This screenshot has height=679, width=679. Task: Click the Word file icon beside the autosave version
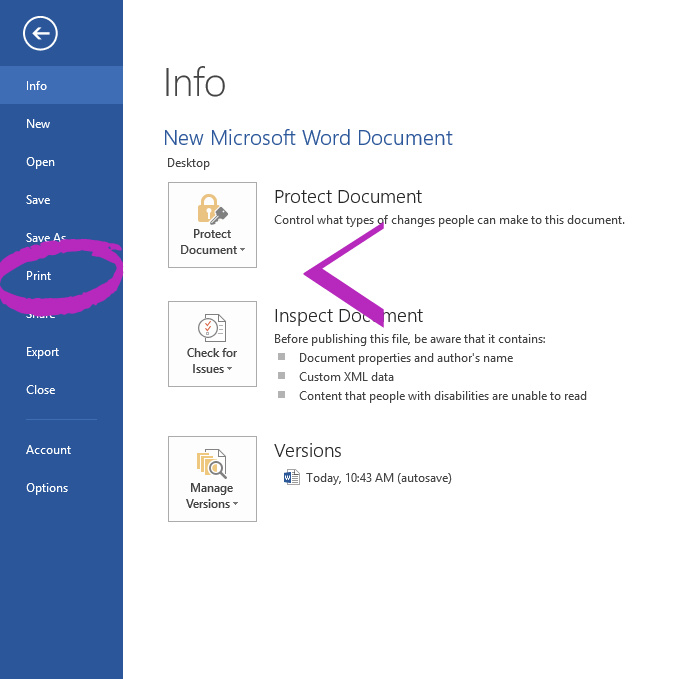(x=292, y=478)
